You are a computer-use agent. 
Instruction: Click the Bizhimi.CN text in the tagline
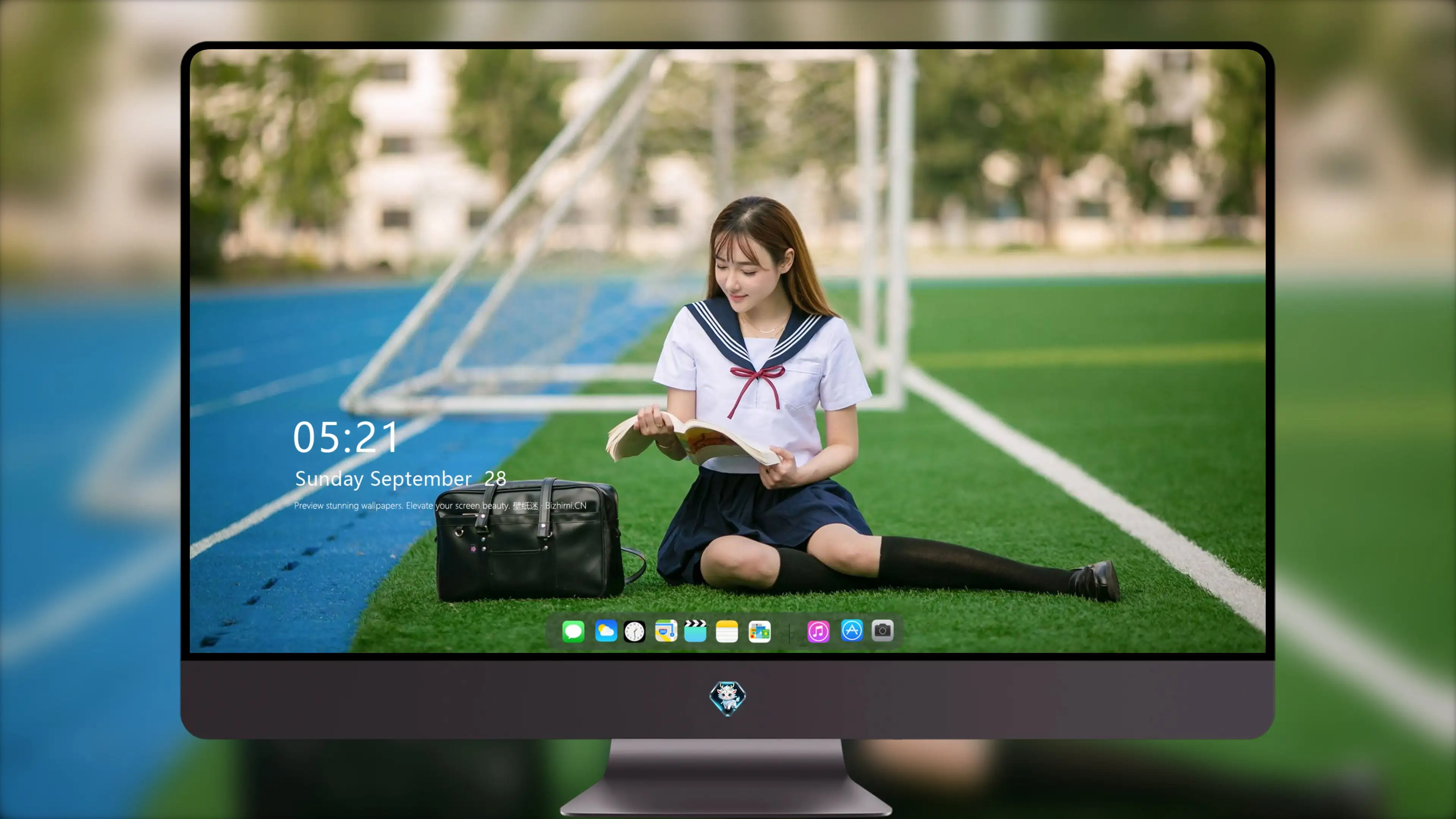point(566,505)
